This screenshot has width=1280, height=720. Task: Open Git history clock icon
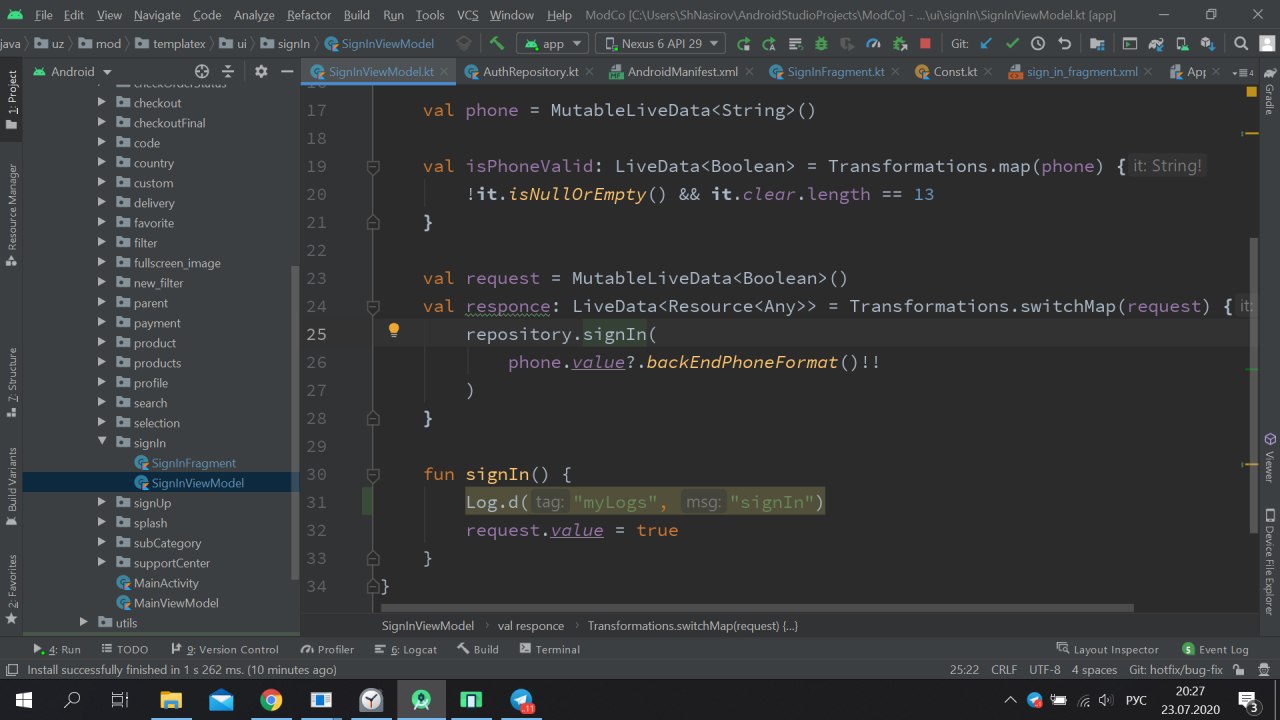[x=1038, y=44]
